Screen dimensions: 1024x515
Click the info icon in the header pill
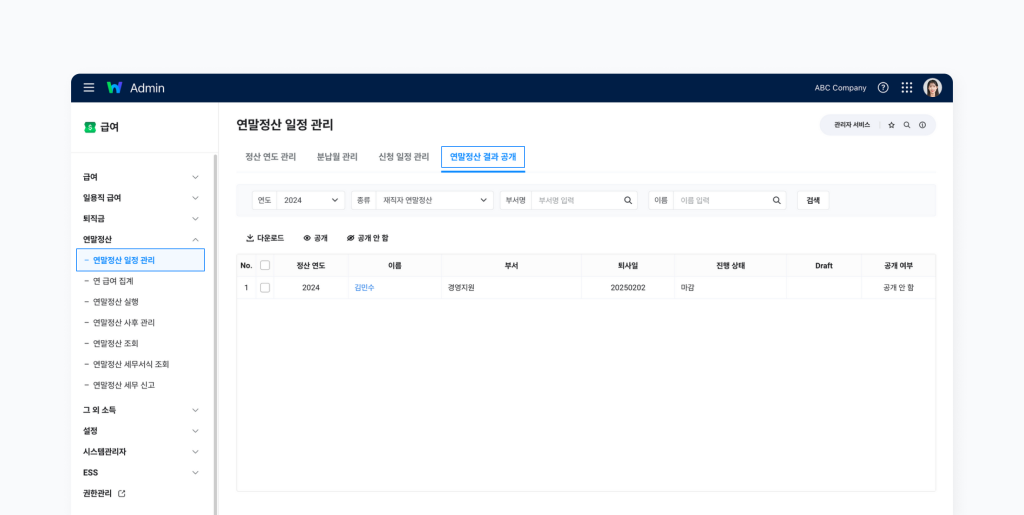point(922,125)
